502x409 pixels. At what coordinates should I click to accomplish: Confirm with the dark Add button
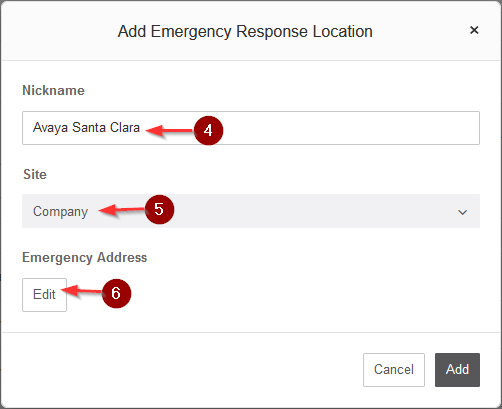tap(457, 370)
